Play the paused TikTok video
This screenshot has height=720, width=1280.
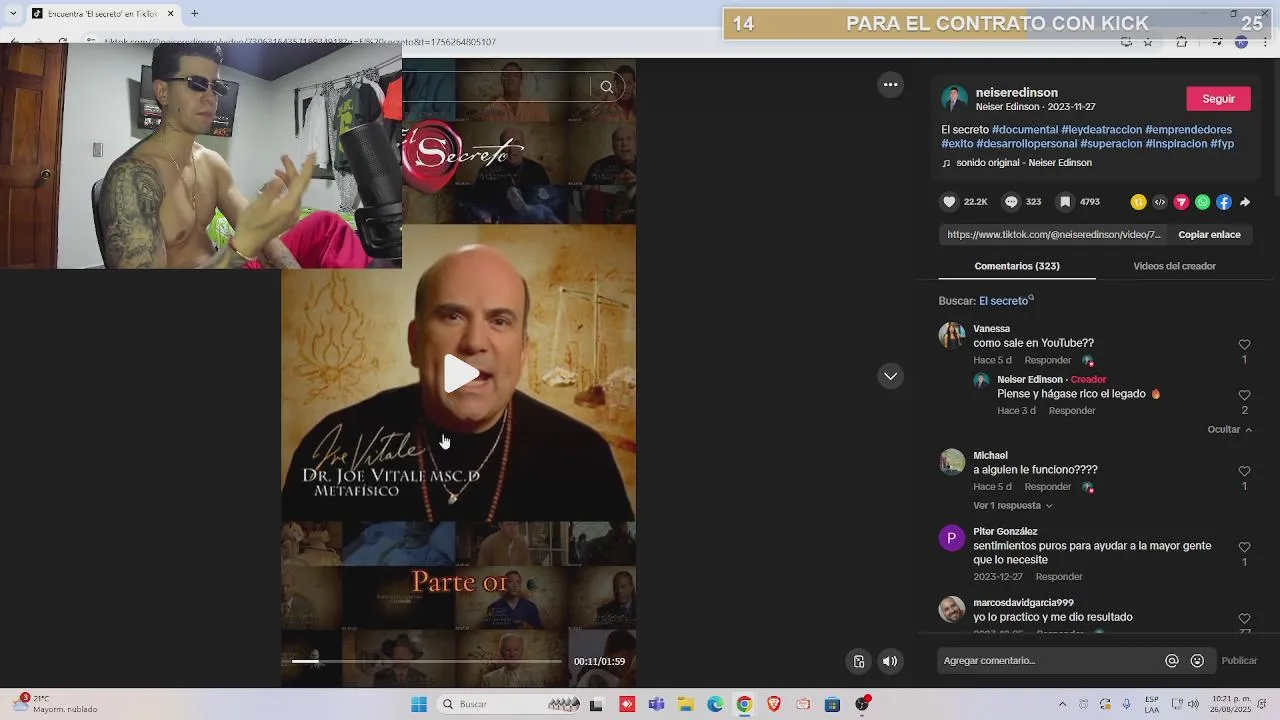coord(461,374)
